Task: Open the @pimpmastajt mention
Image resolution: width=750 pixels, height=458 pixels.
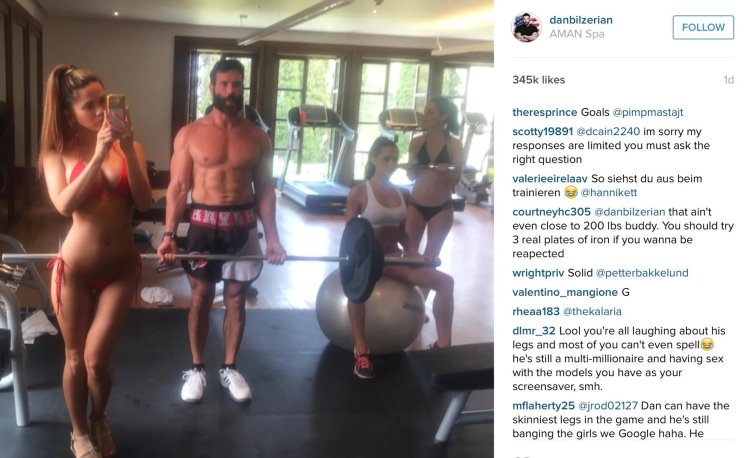Action: click(x=648, y=112)
